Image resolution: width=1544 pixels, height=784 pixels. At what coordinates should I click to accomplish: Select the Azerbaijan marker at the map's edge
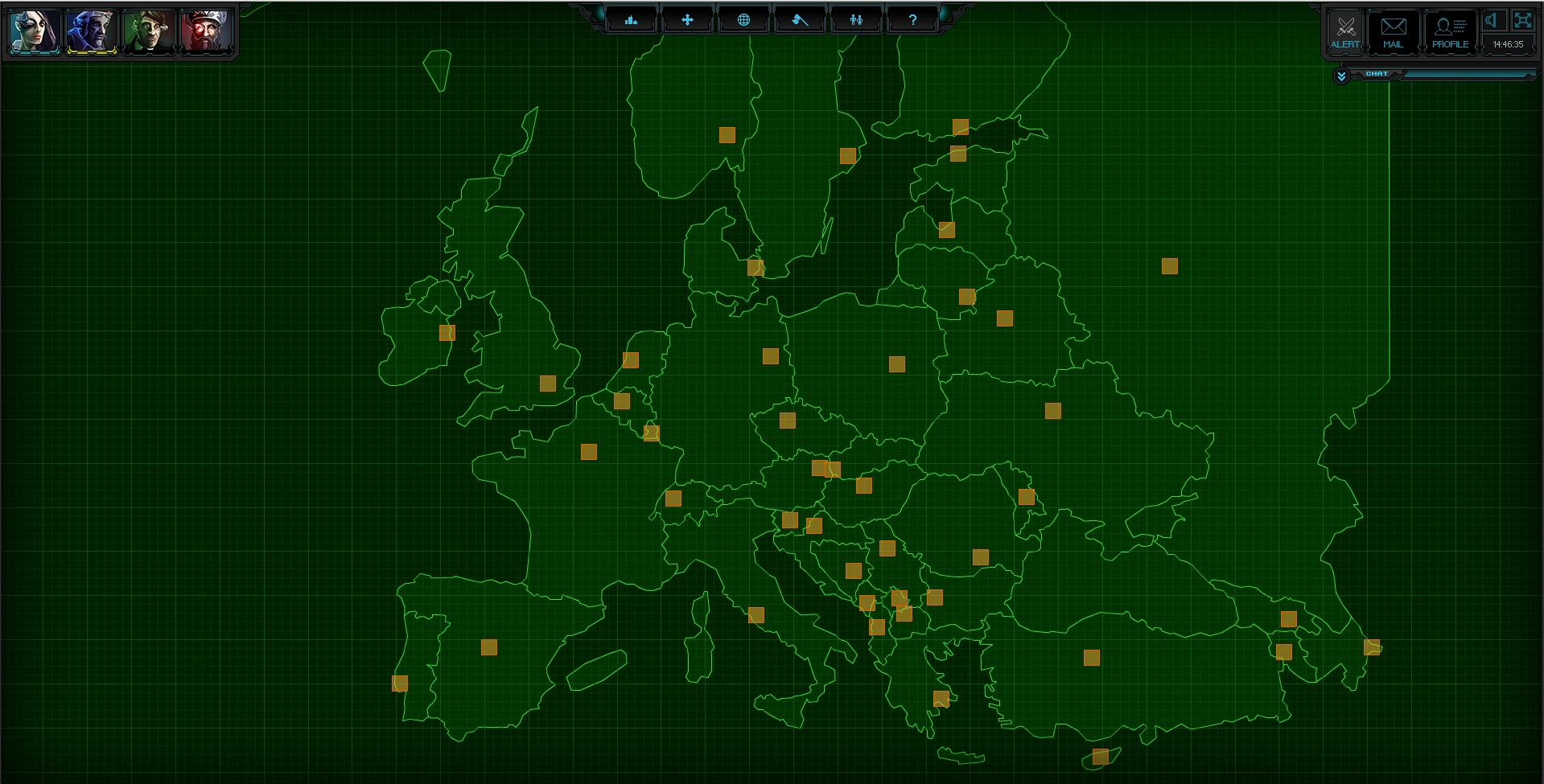point(1372,647)
